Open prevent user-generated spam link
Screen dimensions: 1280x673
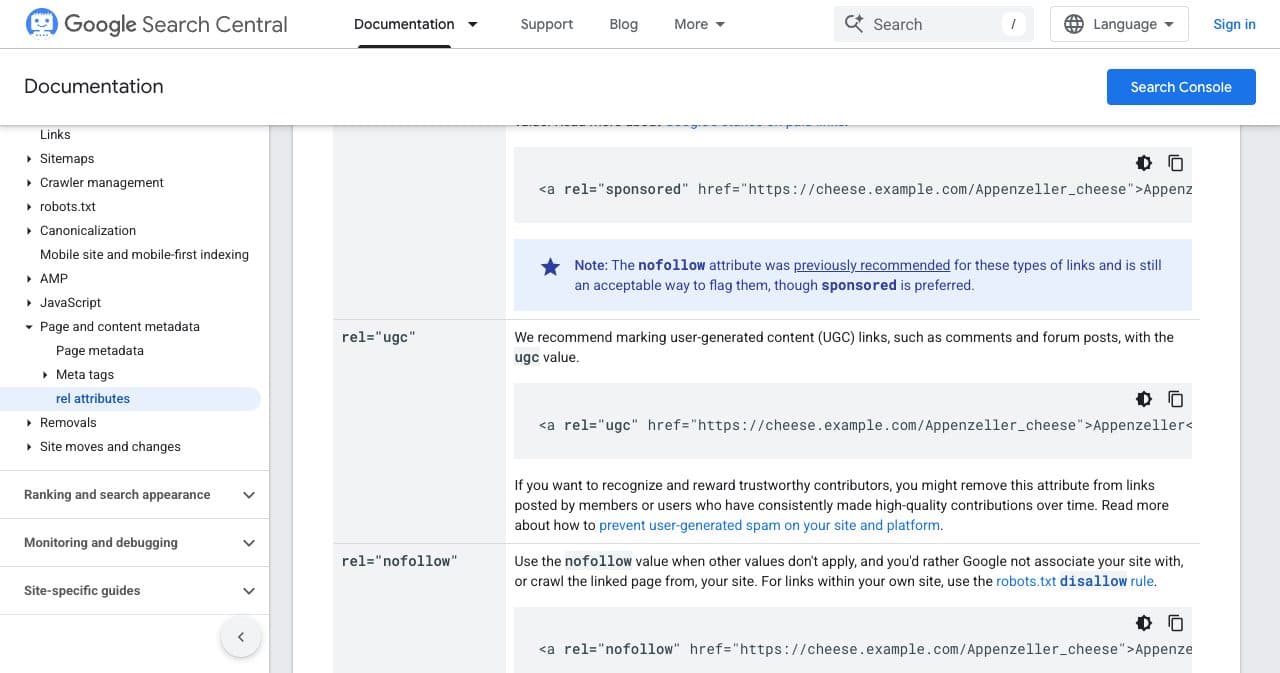770,525
